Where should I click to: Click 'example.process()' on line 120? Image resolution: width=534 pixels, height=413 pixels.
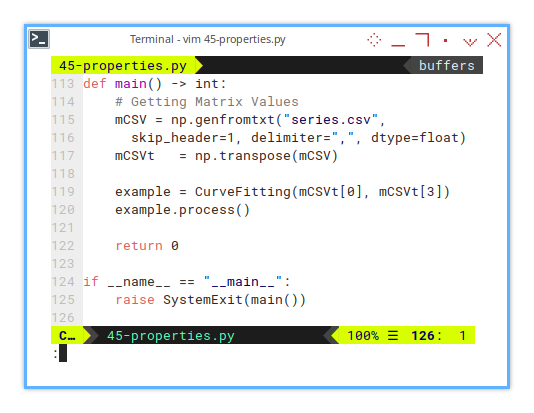(183, 210)
